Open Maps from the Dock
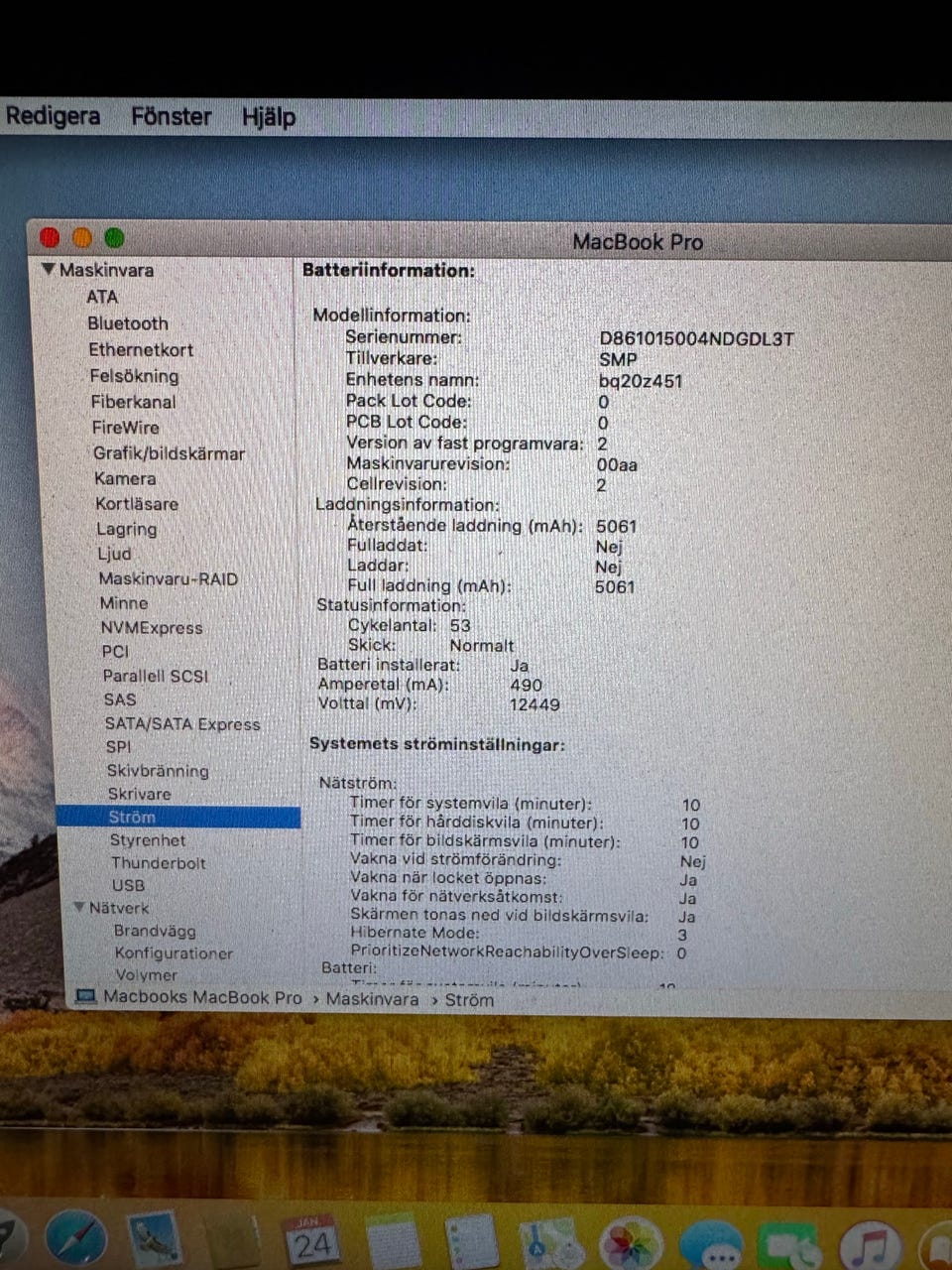 click(x=551, y=1244)
